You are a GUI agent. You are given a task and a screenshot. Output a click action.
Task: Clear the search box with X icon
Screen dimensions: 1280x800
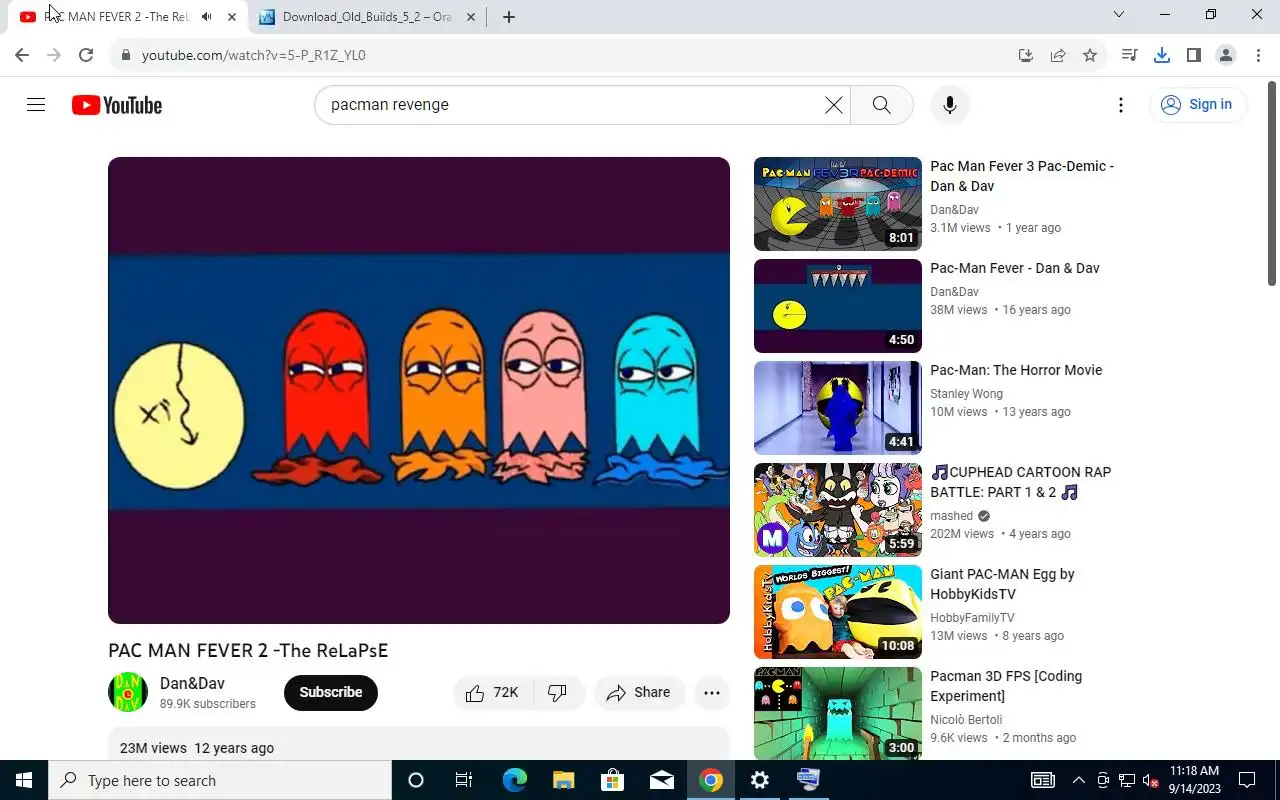[x=833, y=105]
